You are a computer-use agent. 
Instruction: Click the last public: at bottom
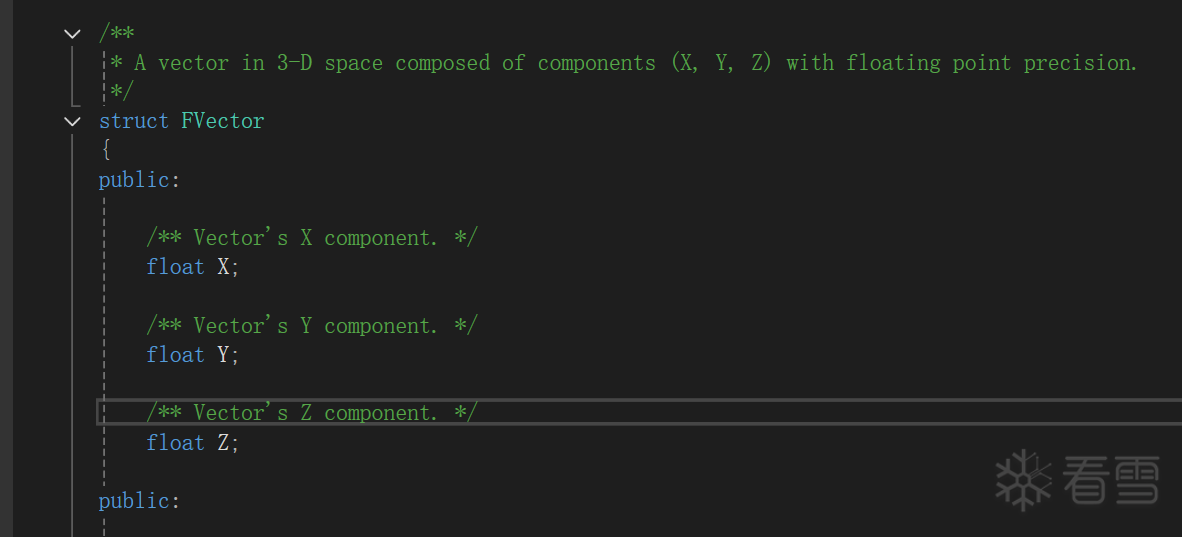click(139, 501)
